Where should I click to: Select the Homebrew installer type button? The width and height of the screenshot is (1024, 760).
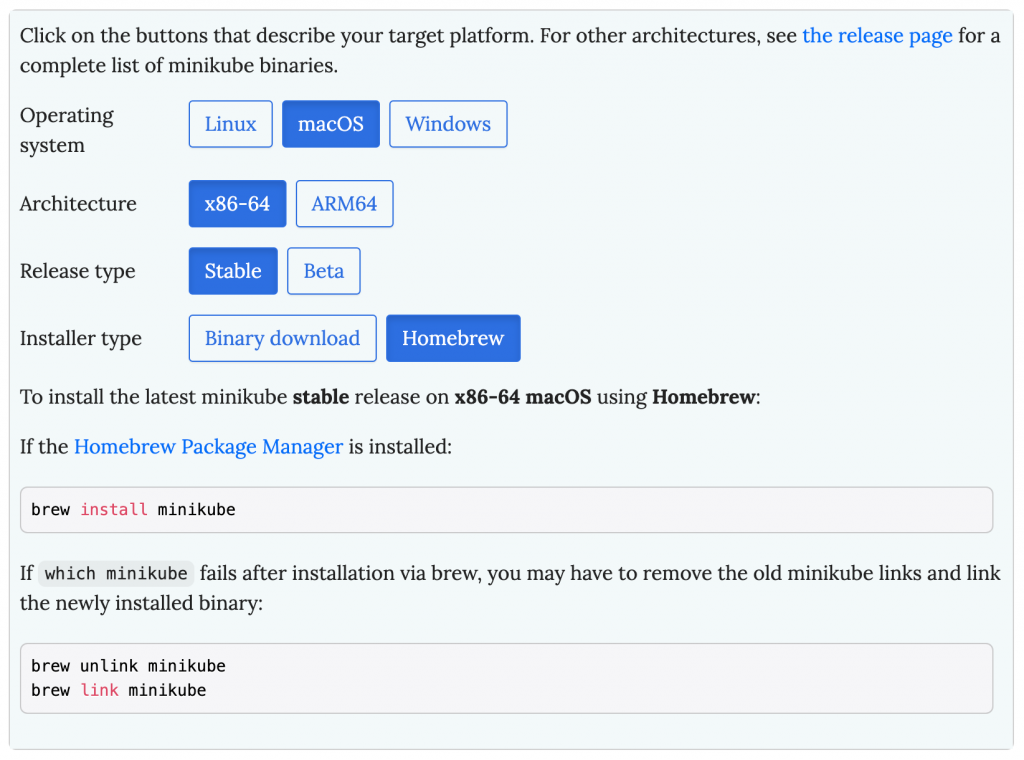(x=453, y=338)
